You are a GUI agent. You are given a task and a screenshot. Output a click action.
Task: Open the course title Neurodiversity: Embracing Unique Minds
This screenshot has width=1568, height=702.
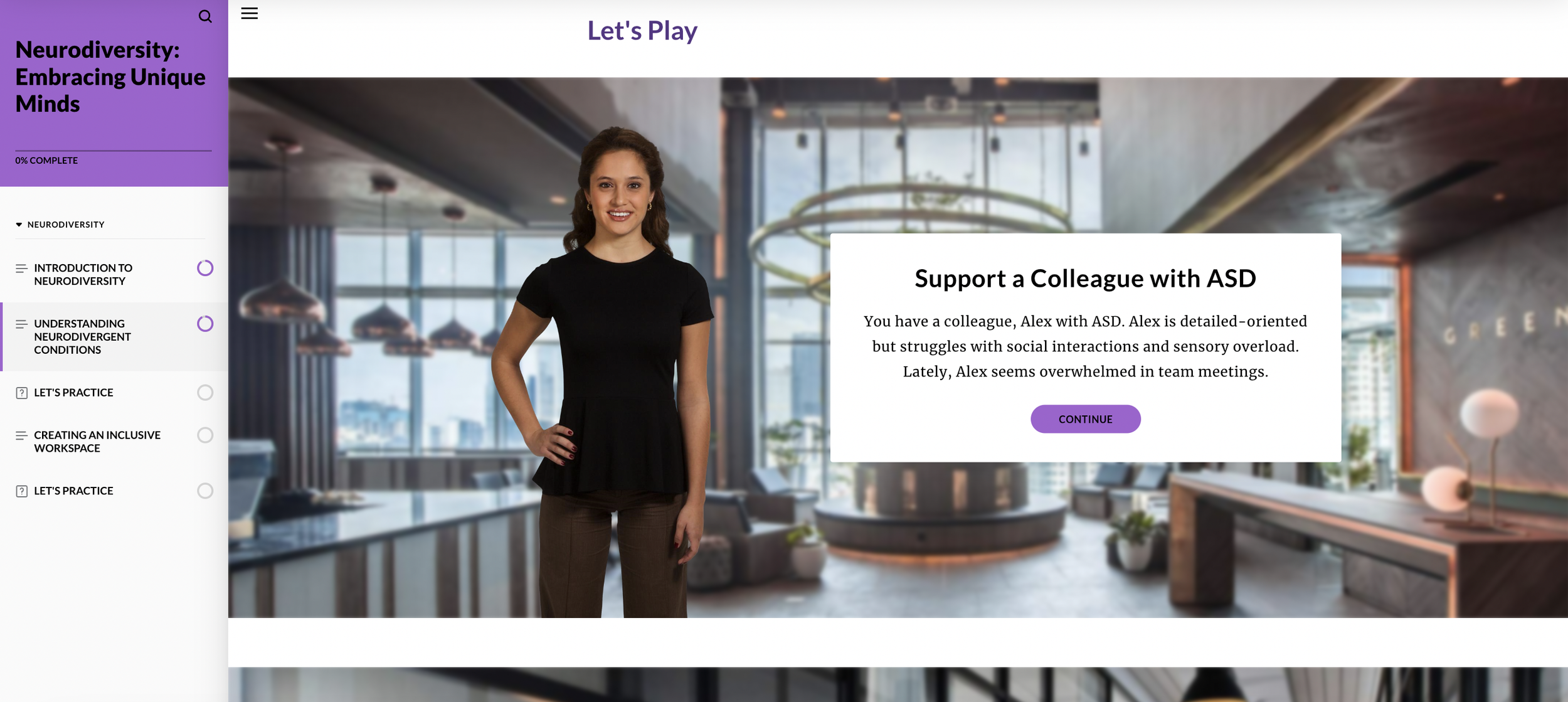coord(110,77)
